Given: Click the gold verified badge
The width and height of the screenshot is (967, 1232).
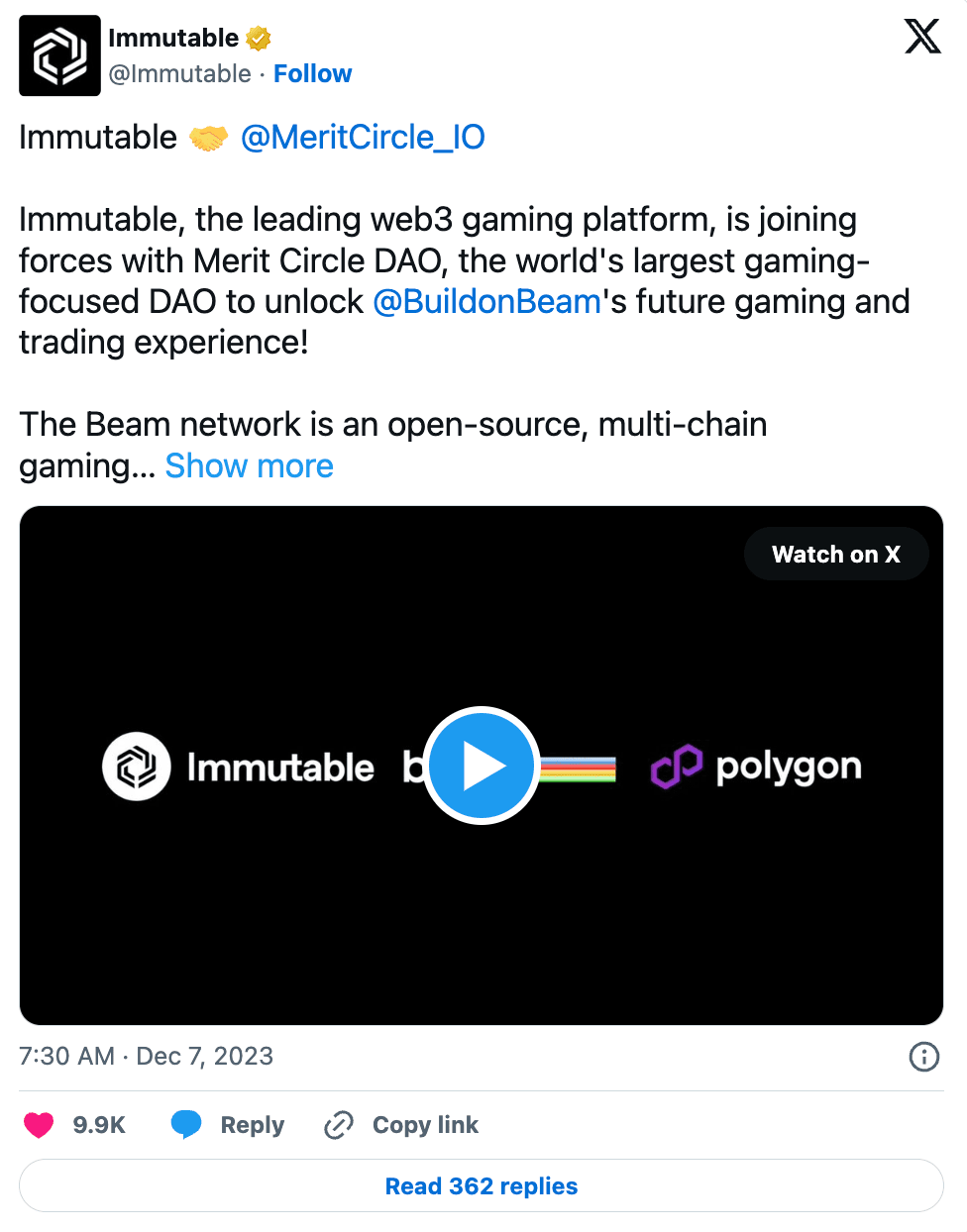Looking at the screenshot, I should click(x=259, y=39).
